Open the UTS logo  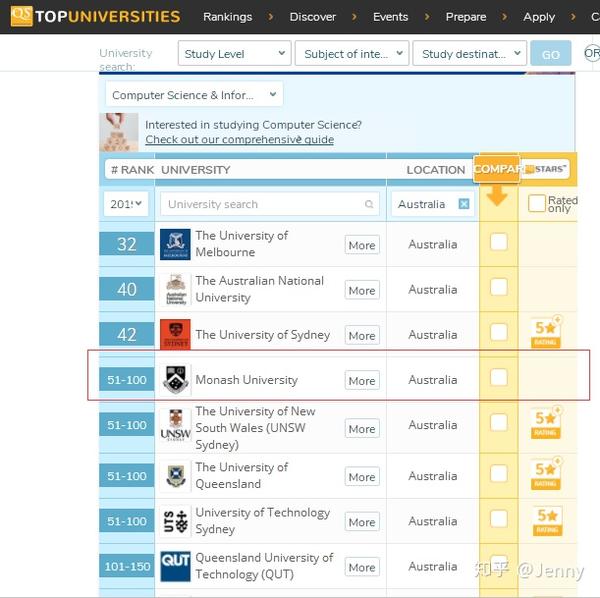click(175, 521)
